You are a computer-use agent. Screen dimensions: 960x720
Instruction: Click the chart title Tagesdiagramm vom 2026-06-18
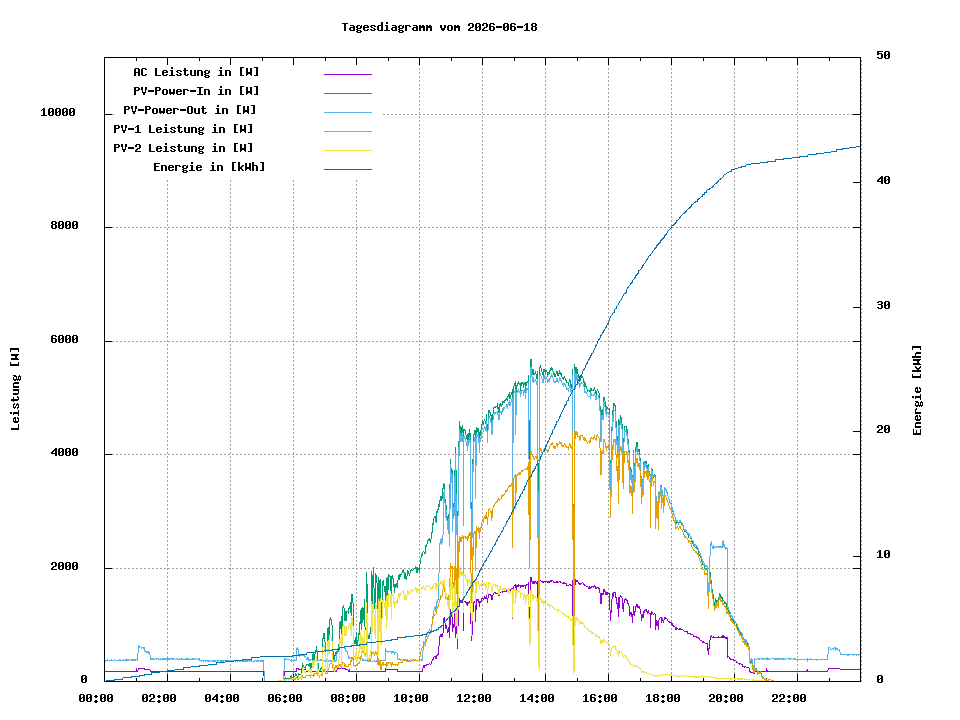[x=439, y=27]
